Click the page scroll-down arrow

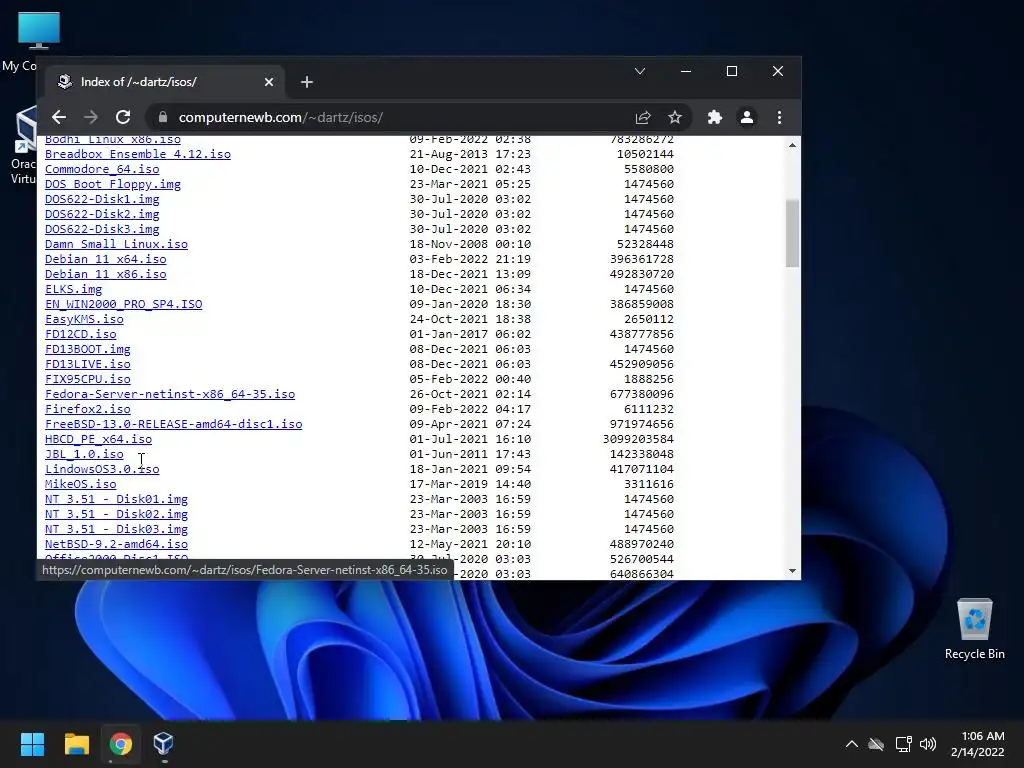792,571
